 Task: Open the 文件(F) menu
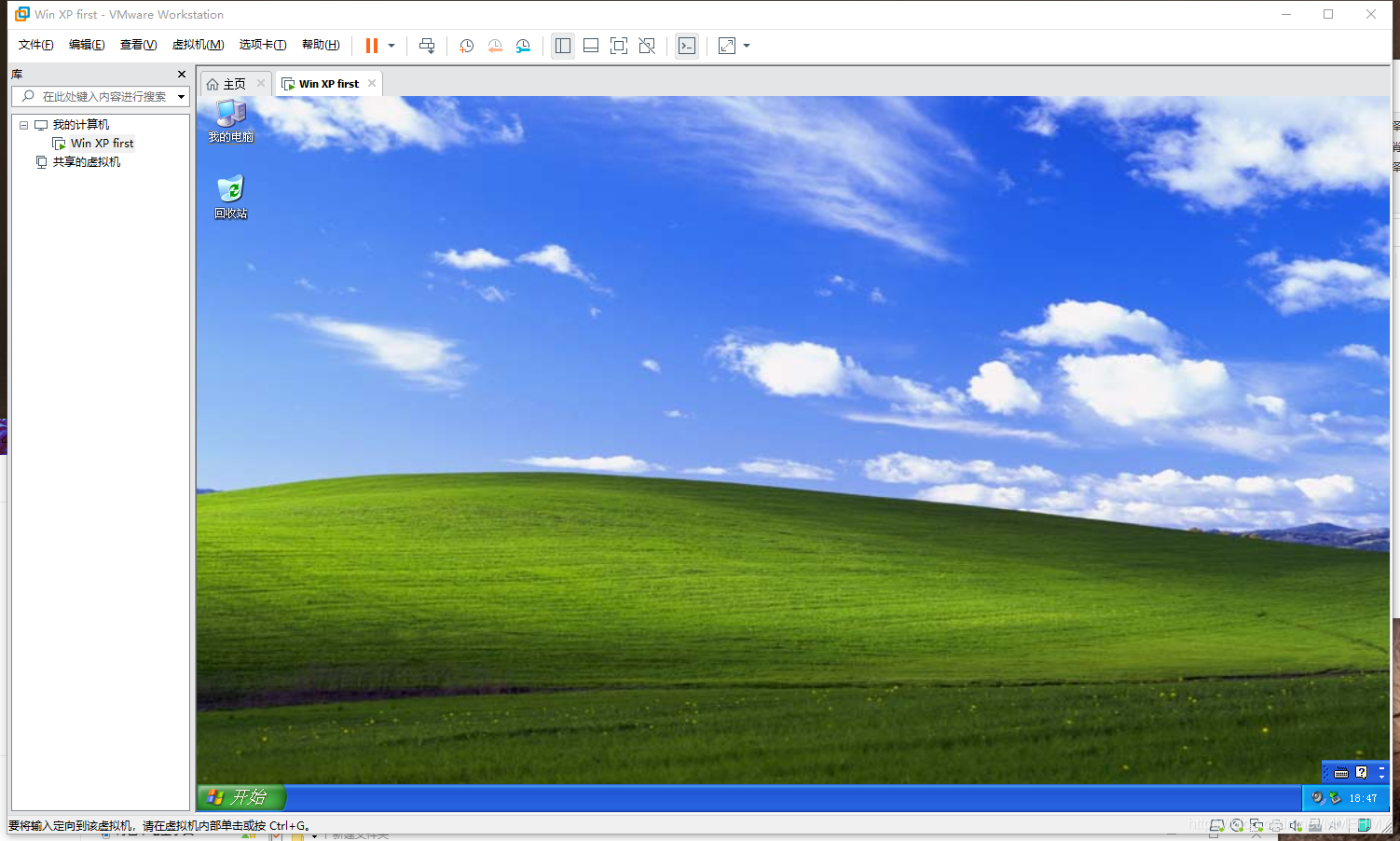tap(36, 45)
